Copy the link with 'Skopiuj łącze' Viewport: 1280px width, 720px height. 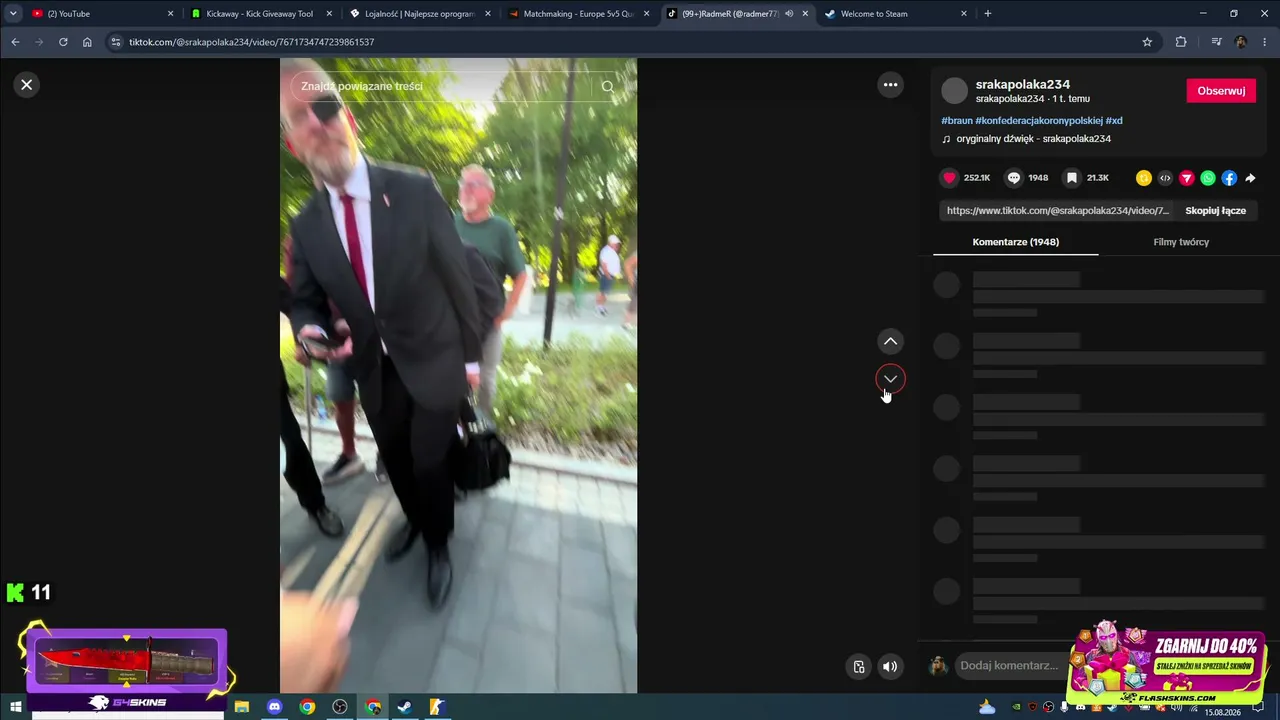point(1215,211)
